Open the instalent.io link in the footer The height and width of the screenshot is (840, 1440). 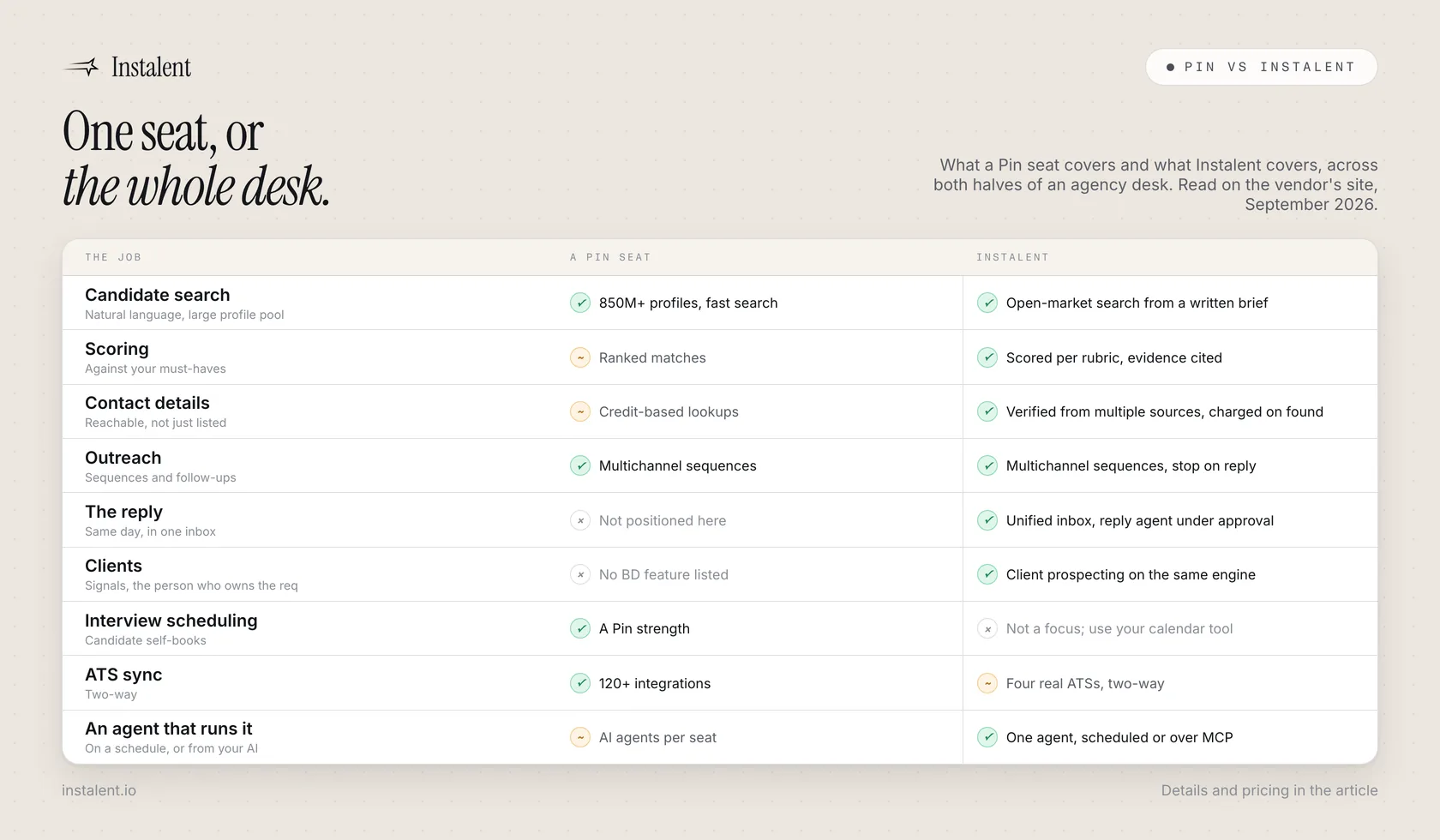99,790
